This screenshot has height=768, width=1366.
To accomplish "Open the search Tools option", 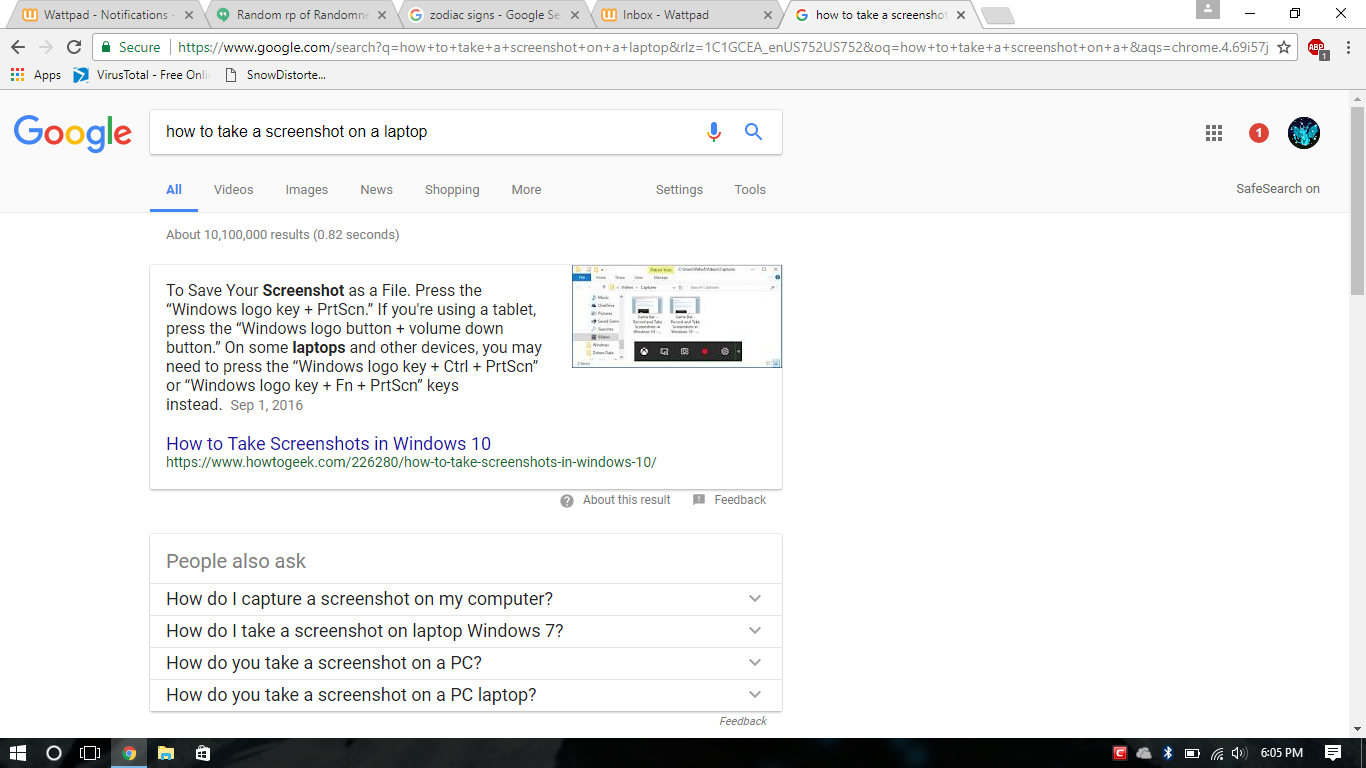I will [750, 190].
